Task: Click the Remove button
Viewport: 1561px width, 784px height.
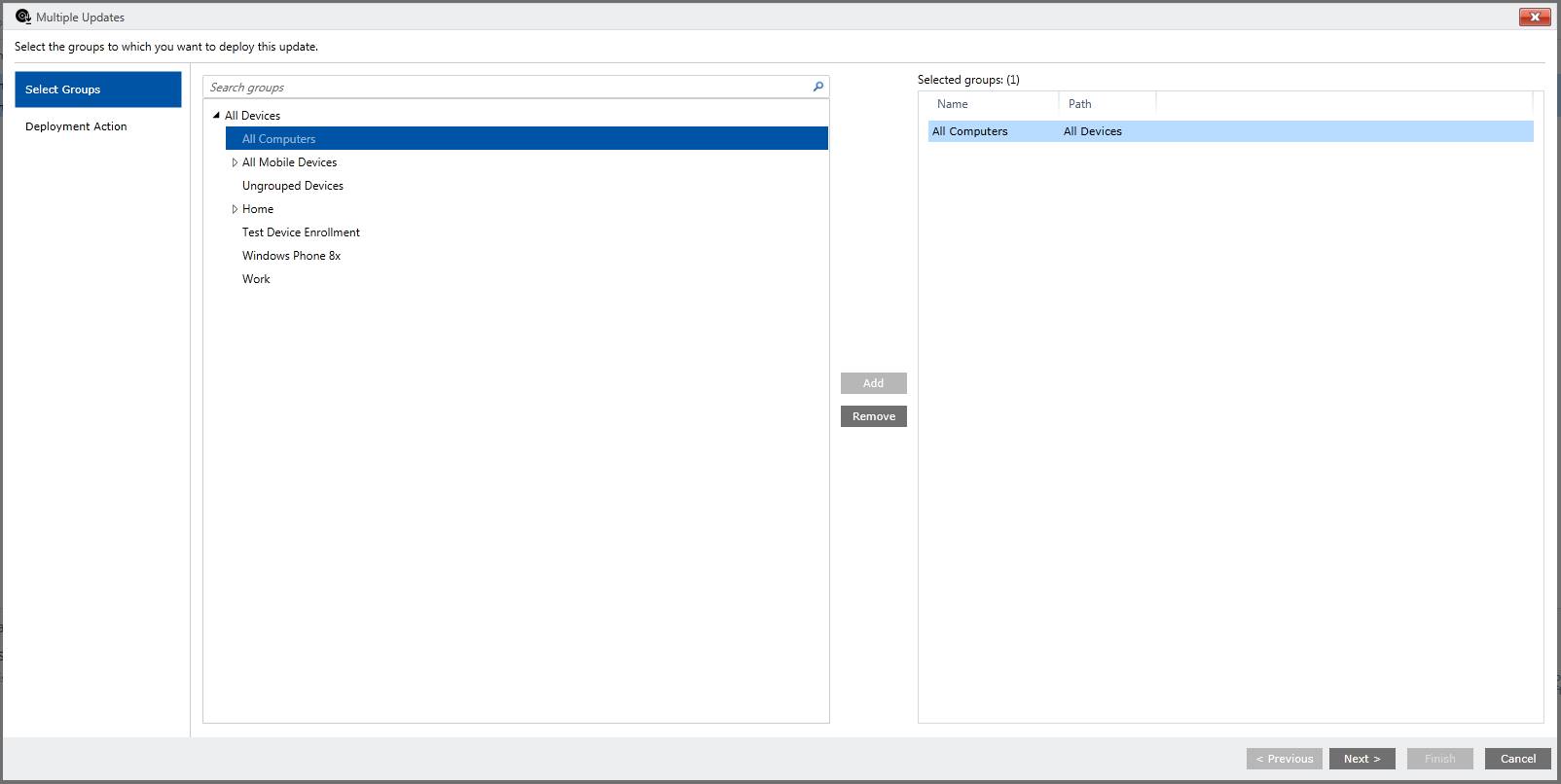Action: [x=873, y=416]
